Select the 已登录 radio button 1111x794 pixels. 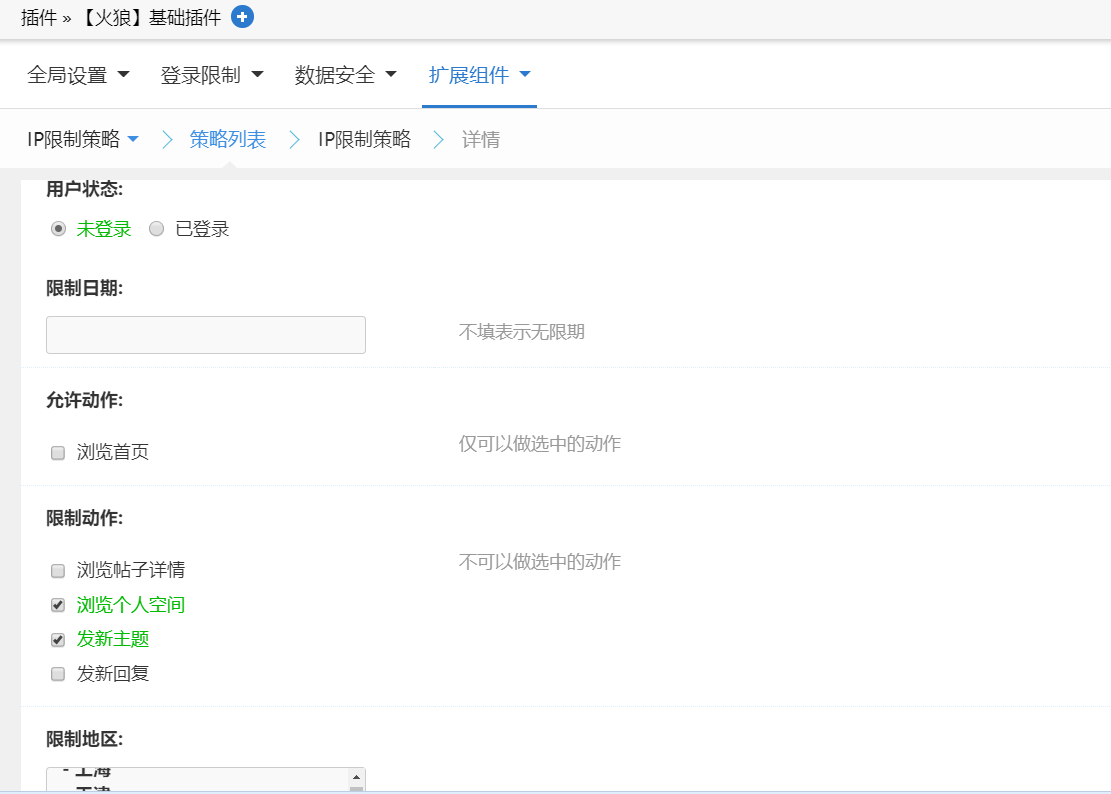(156, 229)
